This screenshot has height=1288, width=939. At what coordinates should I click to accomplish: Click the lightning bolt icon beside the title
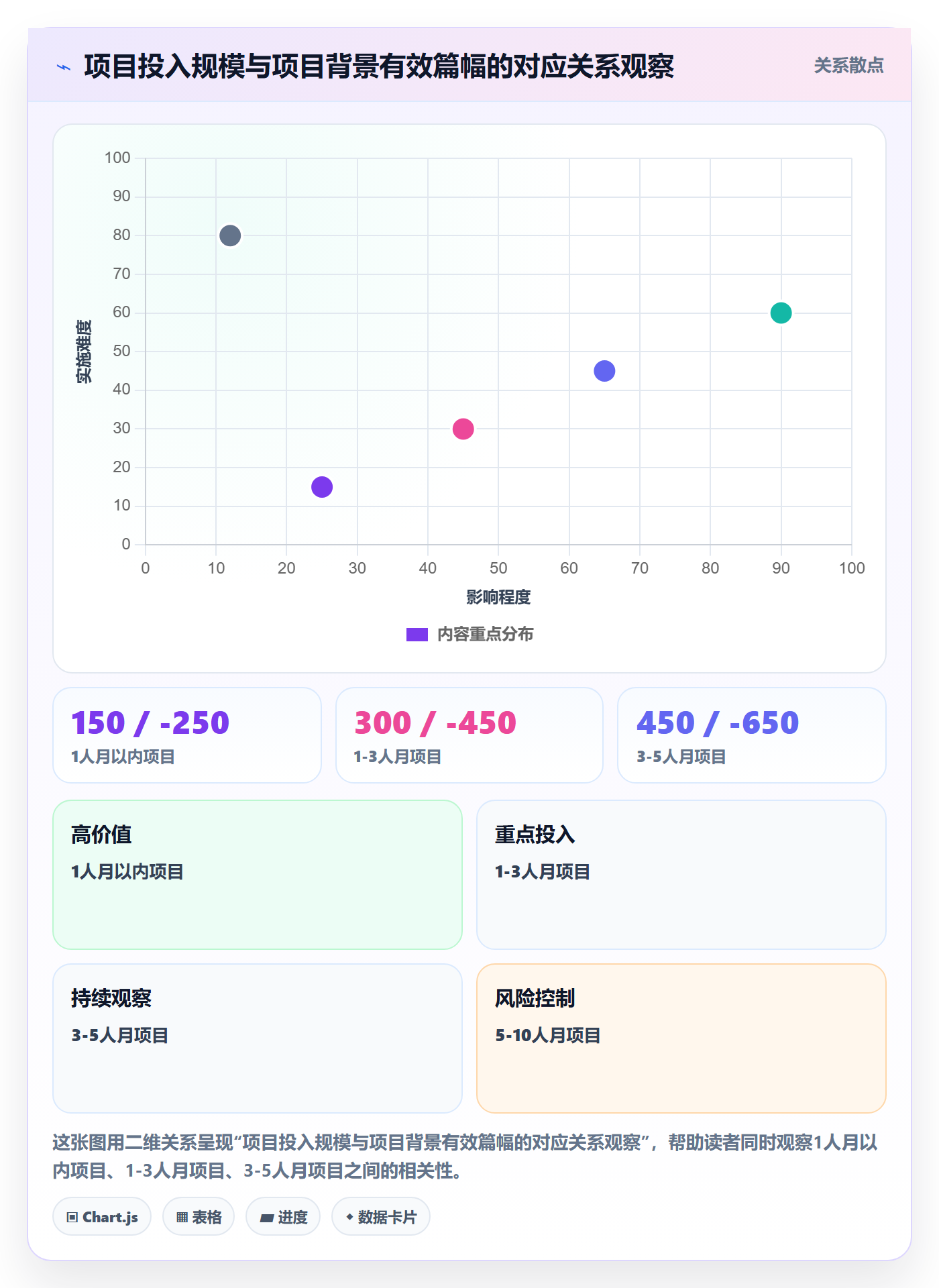(x=64, y=67)
